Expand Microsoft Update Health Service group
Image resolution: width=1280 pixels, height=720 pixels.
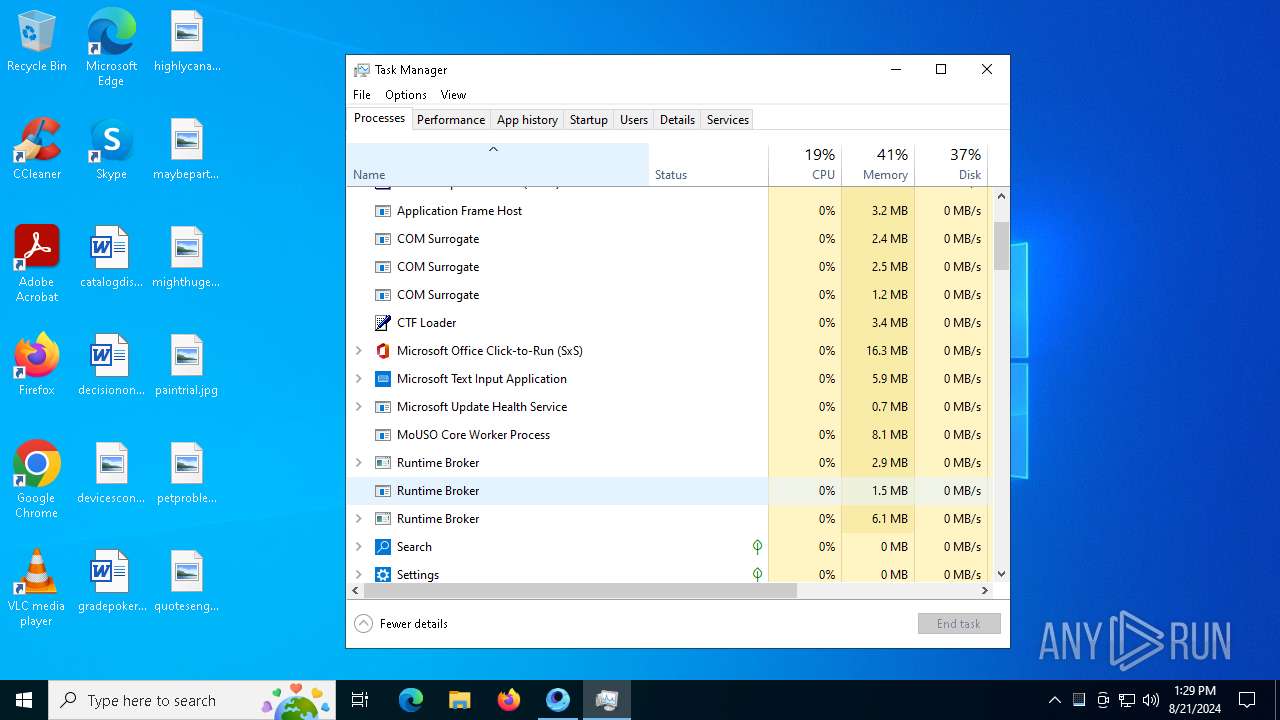[x=359, y=407]
